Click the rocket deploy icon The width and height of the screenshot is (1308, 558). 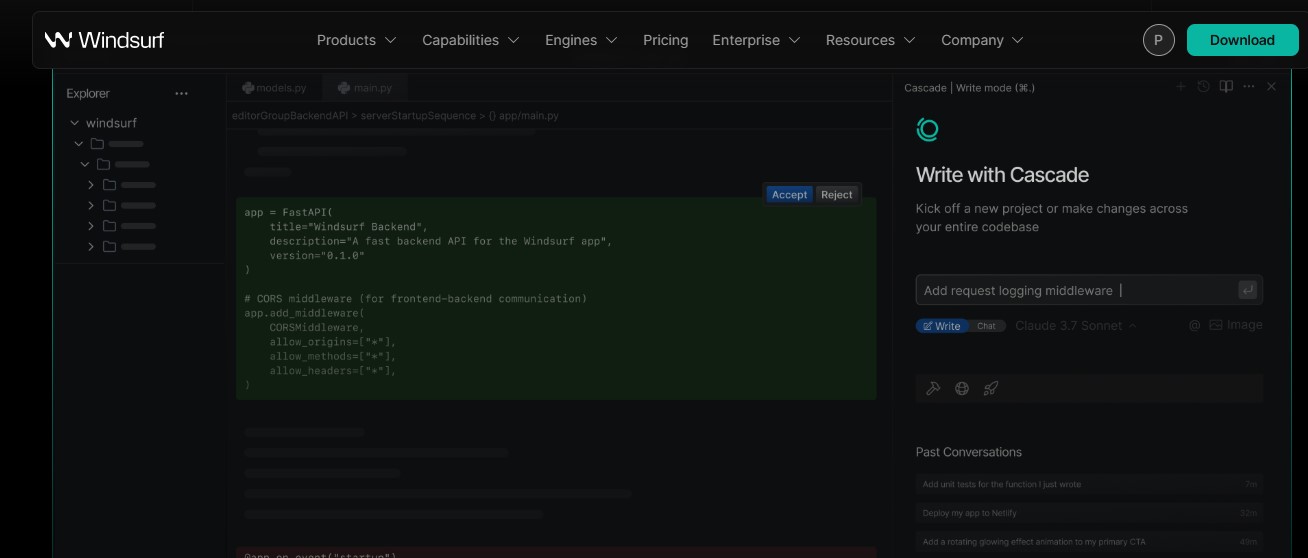pos(991,388)
